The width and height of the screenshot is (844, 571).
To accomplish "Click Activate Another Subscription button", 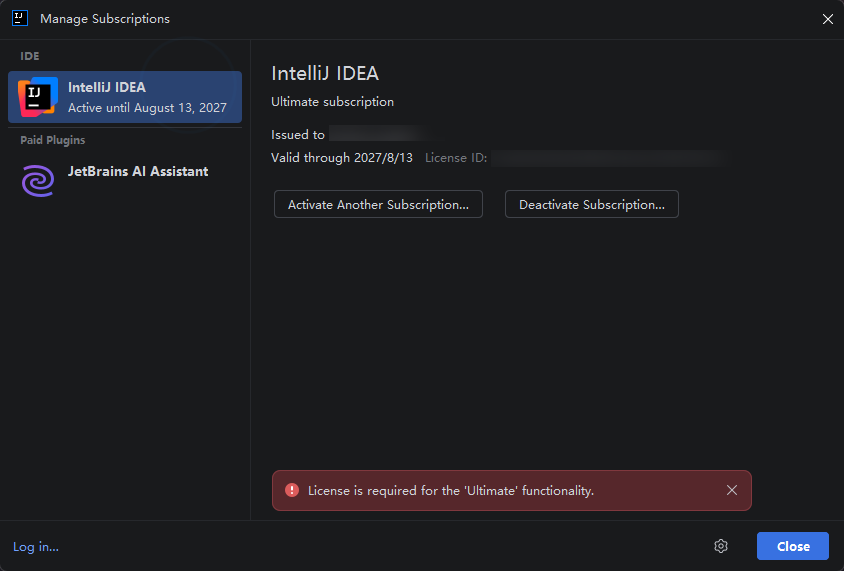I will click(x=378, y=205).
